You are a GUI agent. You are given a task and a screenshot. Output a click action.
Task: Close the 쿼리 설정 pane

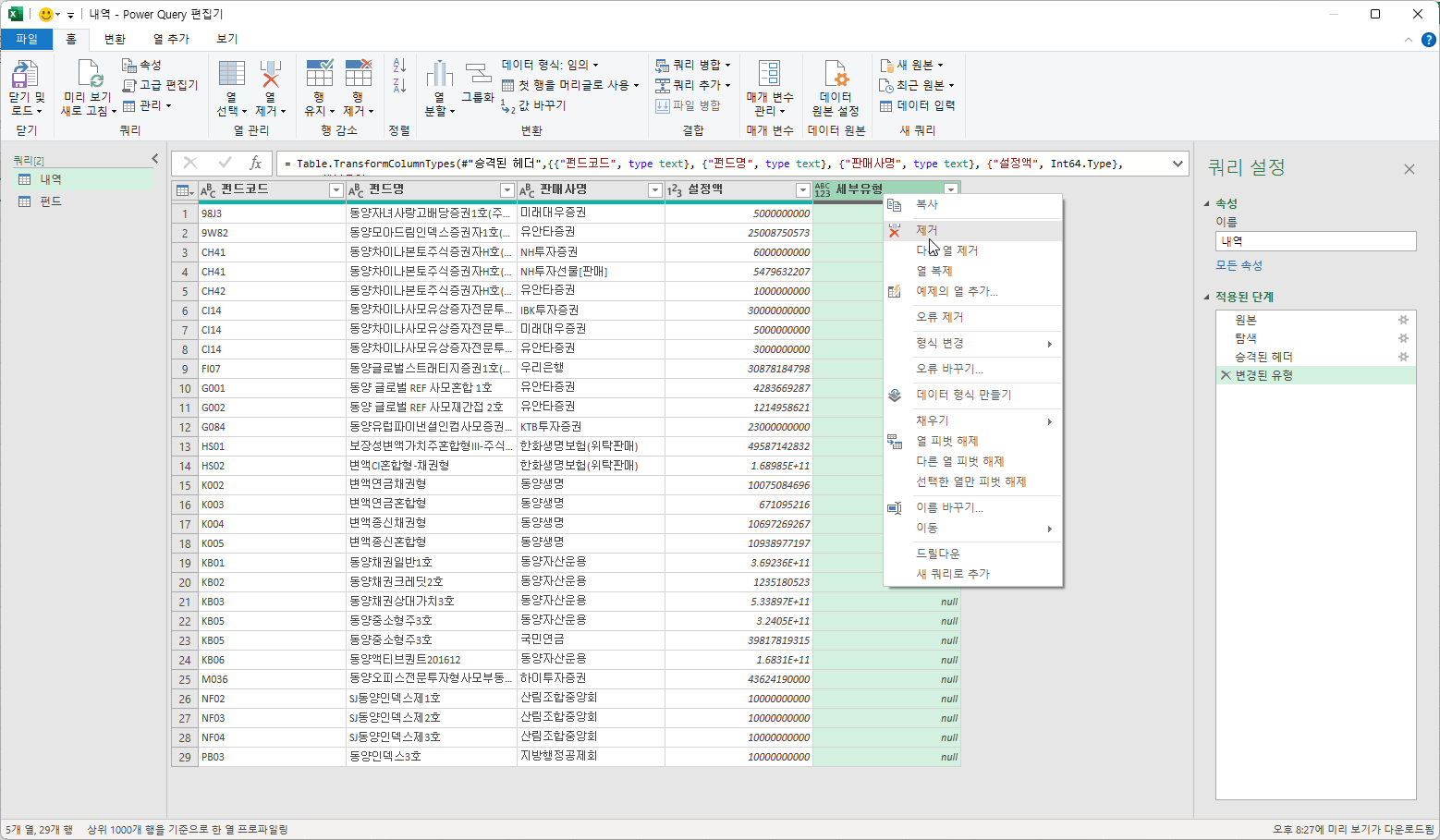click(1409, 169)
